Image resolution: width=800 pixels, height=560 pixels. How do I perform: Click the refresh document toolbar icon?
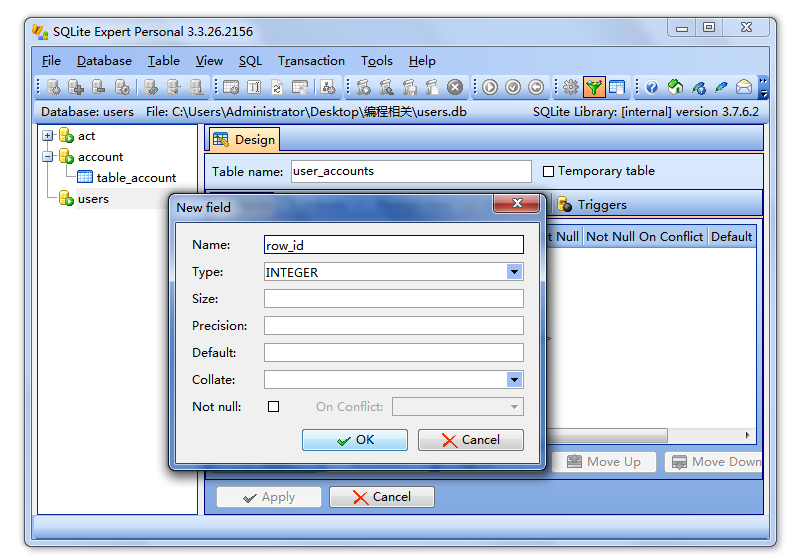[x=277, y=87]
